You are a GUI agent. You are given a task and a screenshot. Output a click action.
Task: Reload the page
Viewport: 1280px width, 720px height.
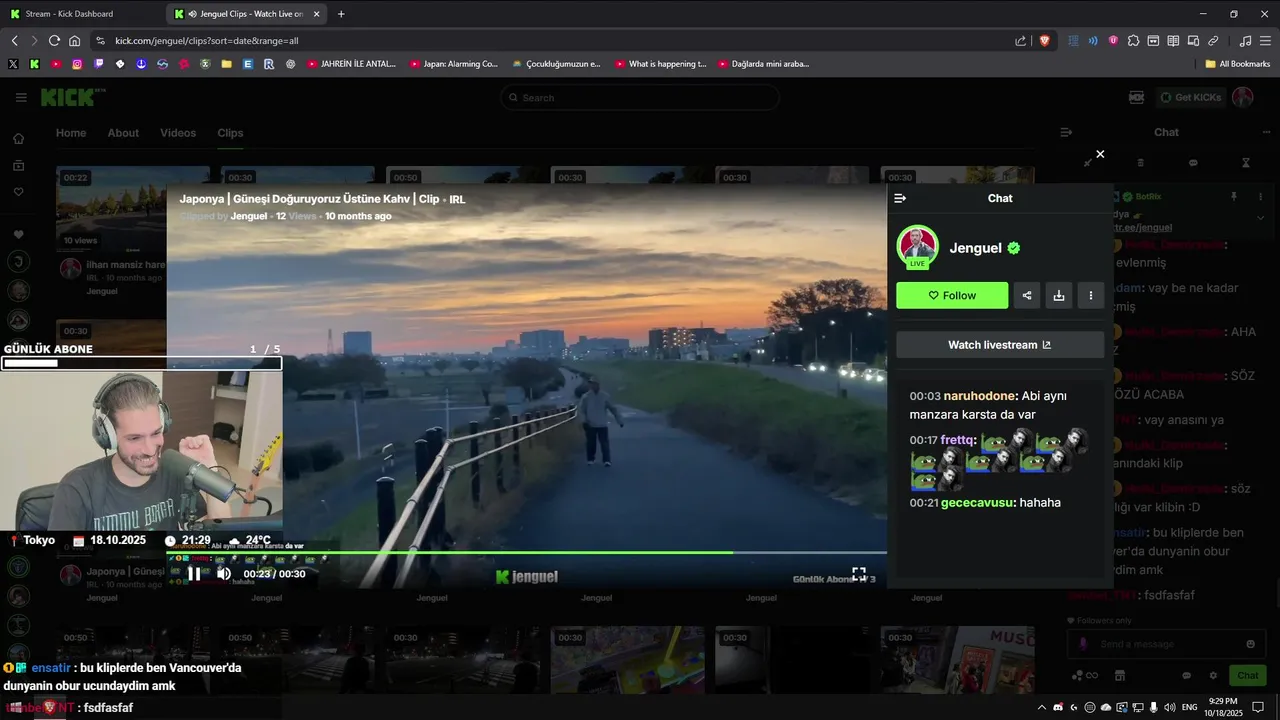tap(54, 41)
